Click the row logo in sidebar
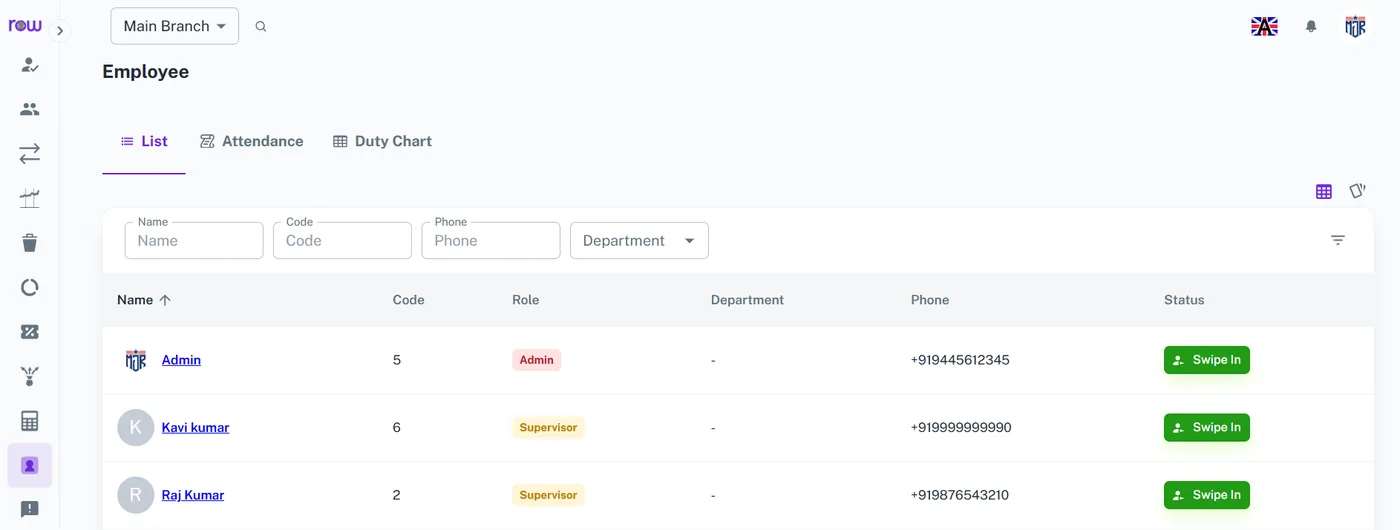This screenshot has width=1400, height=530. pyautogui.click(x=25, y=26)
